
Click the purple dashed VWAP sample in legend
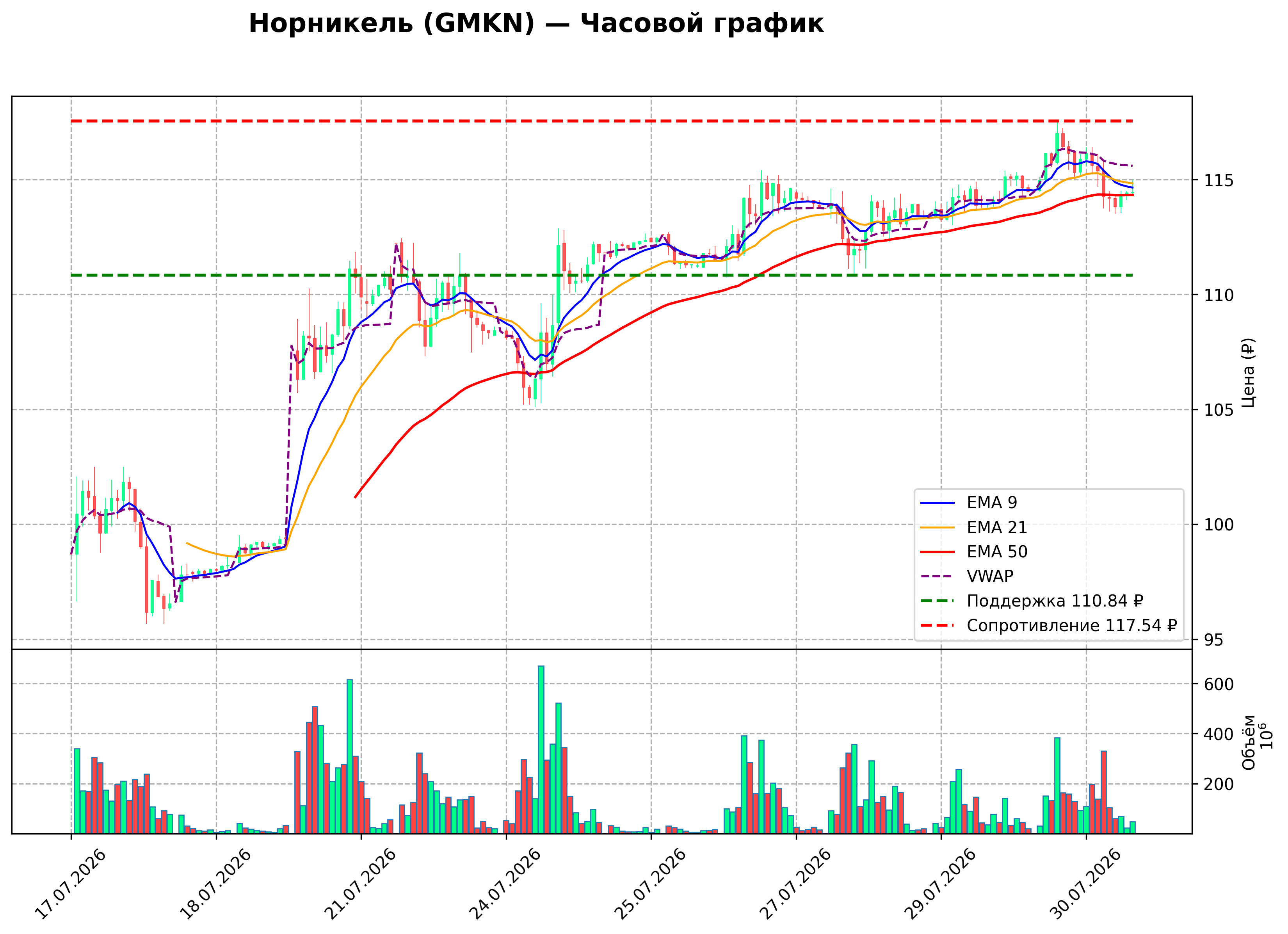[x=937, y=576]
